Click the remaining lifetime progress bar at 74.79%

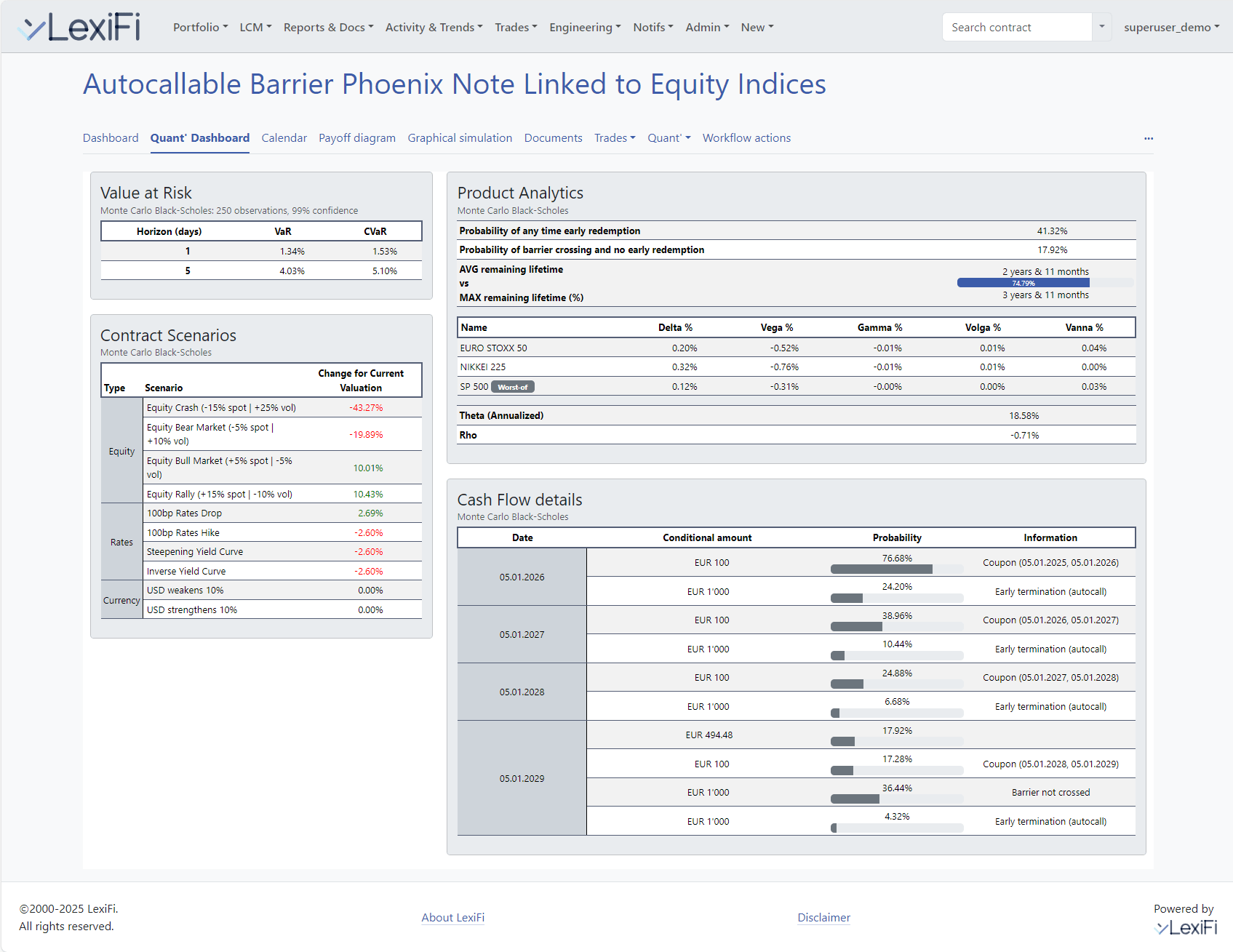click(x=1022, y=282)
